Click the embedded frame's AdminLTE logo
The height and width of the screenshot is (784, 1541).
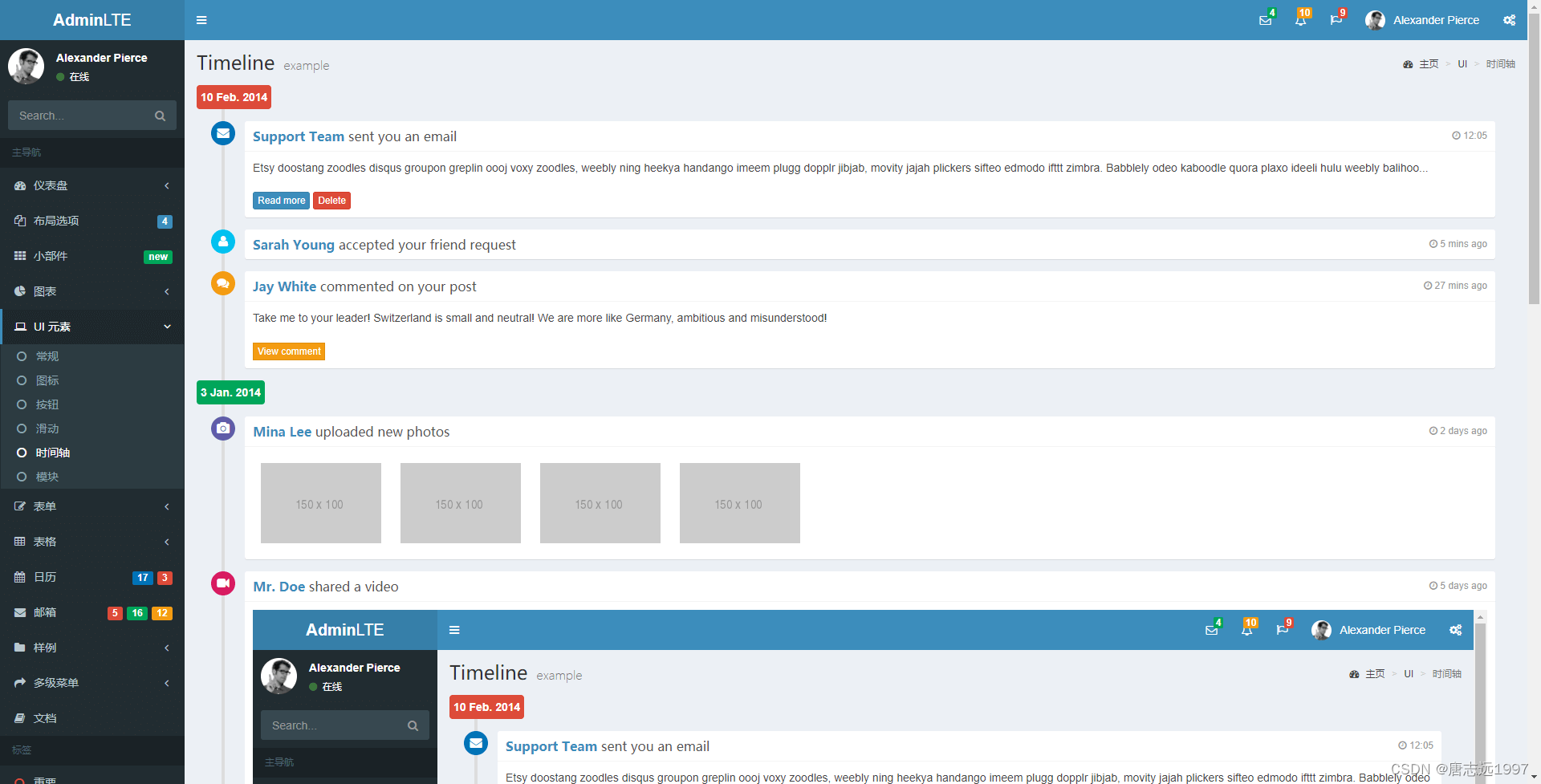pyautogui.click(x=345, y=630)
